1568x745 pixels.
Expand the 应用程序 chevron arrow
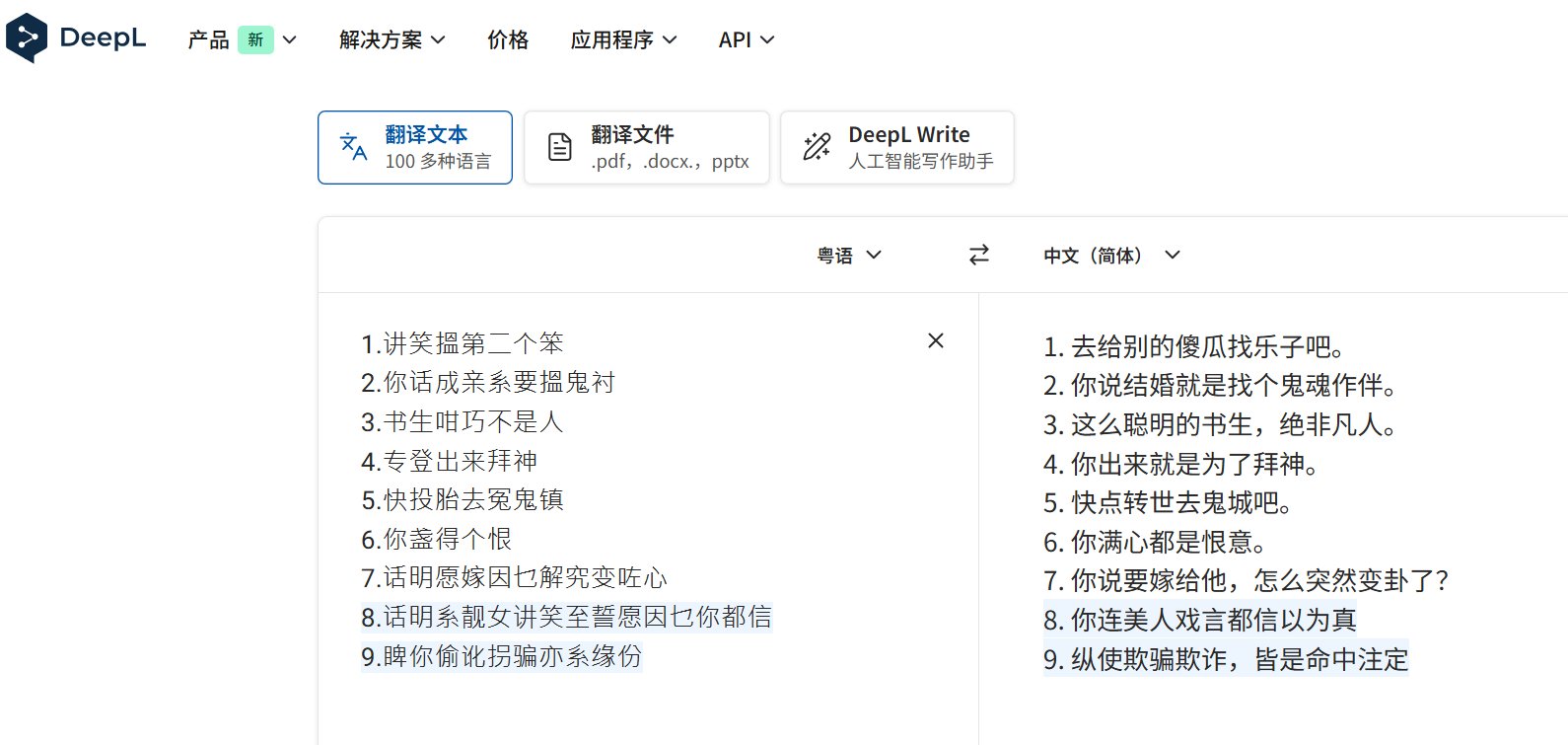(x=670, y=40)
